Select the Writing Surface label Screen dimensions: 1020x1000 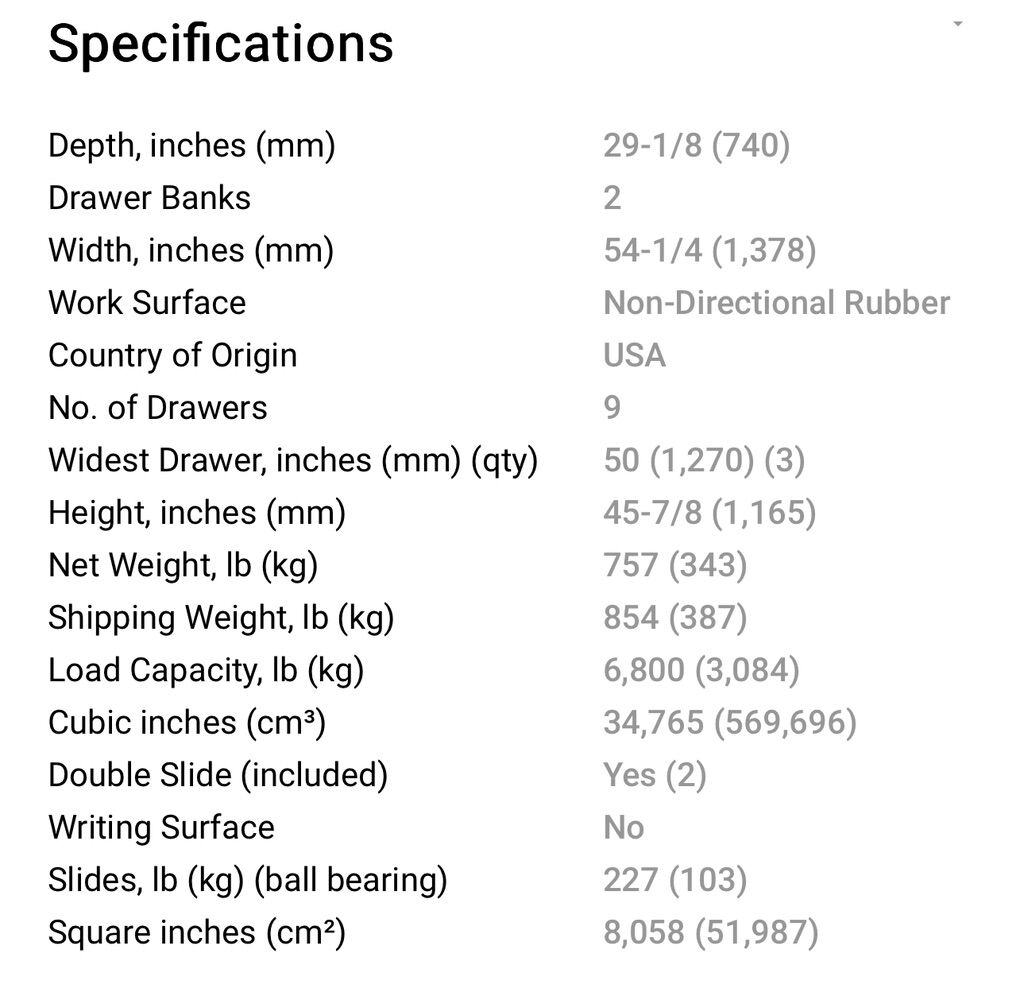[x=161, y=828]
